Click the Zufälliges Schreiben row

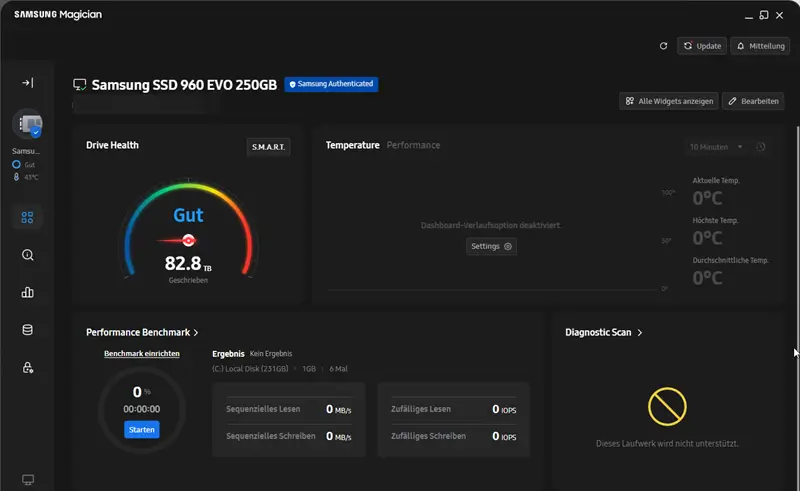click(454, 436)
